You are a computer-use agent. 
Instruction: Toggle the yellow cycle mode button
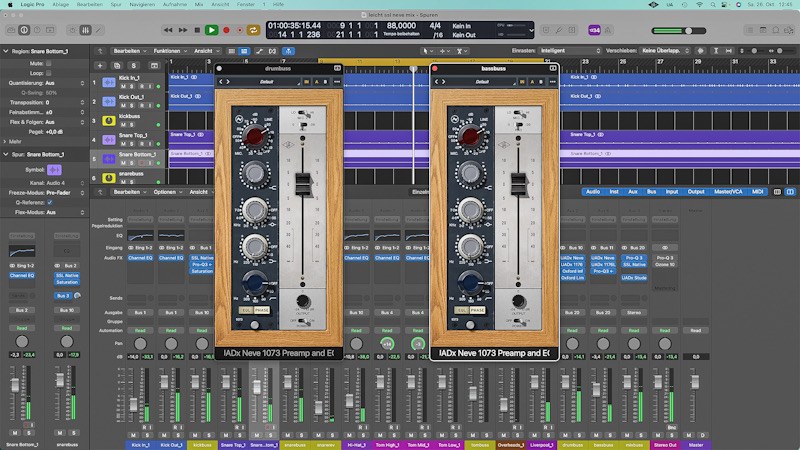(x=253, y=31)
